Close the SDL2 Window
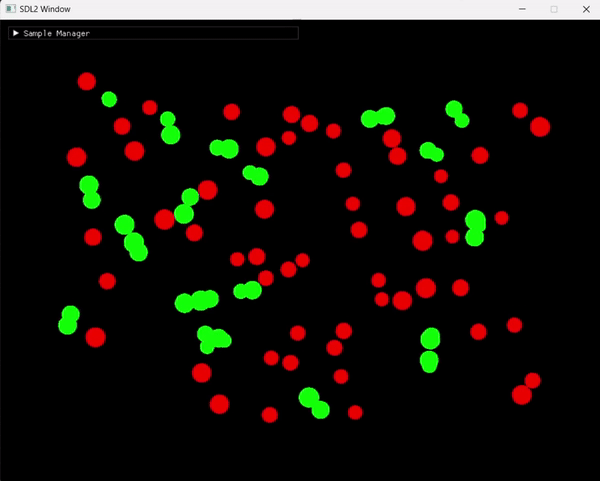This screenshot has width=600, height=481. pos(586,9)
